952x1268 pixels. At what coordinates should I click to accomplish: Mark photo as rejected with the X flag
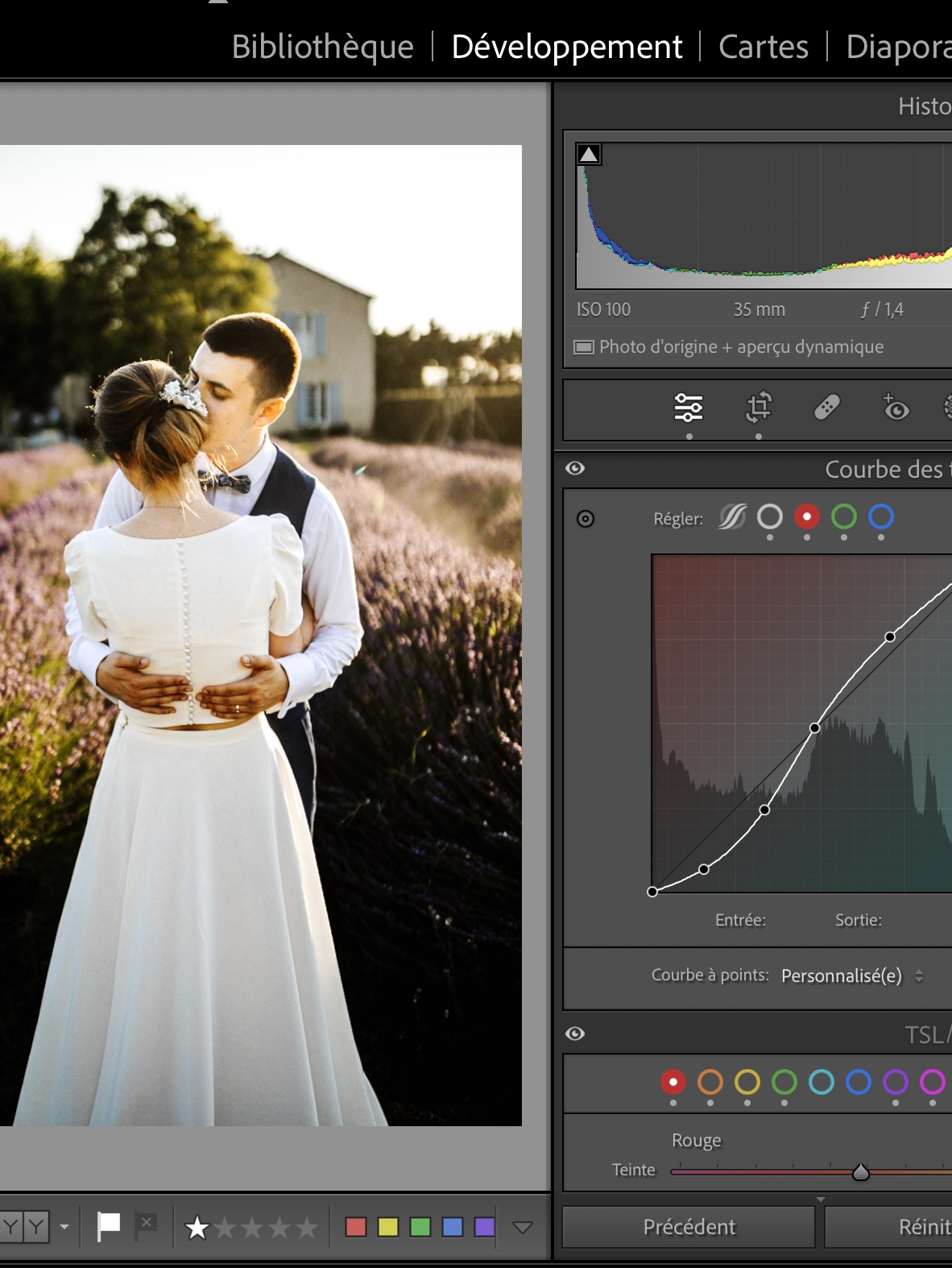coord(146,1224)
